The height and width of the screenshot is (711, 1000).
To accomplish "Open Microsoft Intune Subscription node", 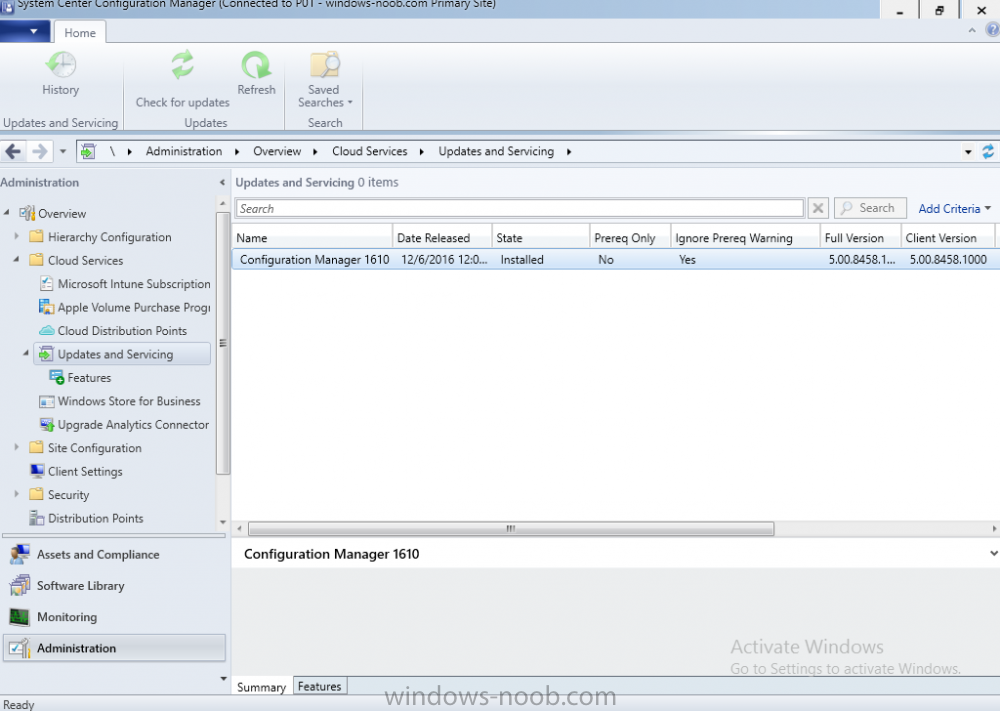I will (125, 284).
